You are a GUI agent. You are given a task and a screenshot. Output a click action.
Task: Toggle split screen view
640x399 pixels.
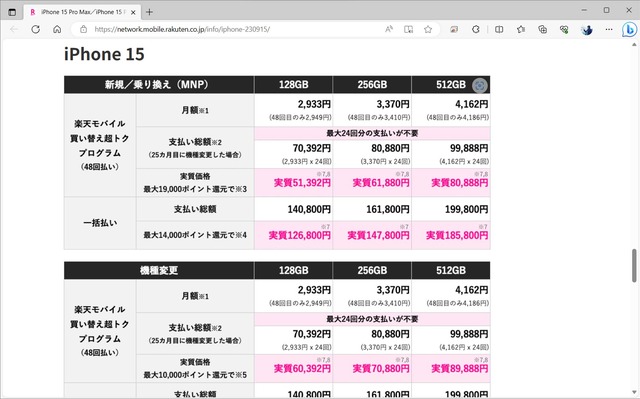pyautogui.click(x=499, y=29)
